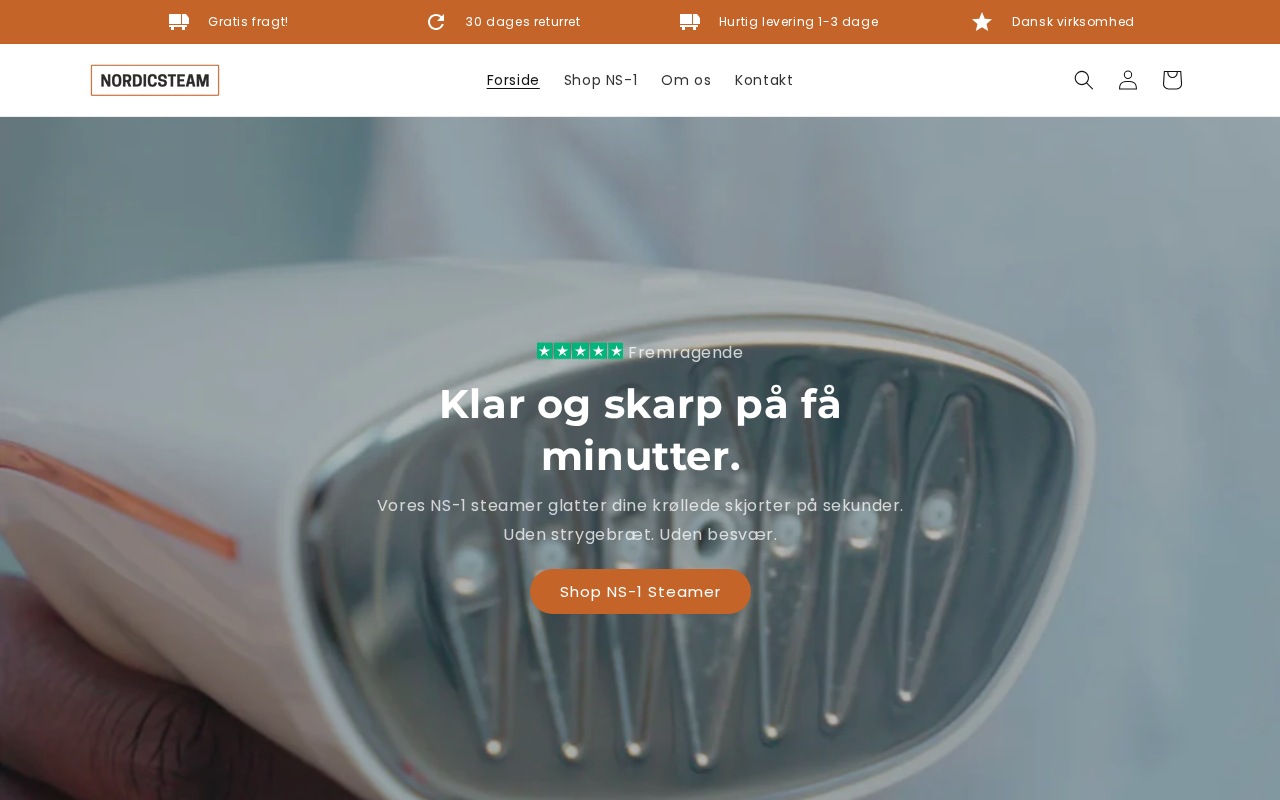Click the Klar og skarp headline
Image resolution: width=1280 pixels, height=800 pixels.
[640, 430]
